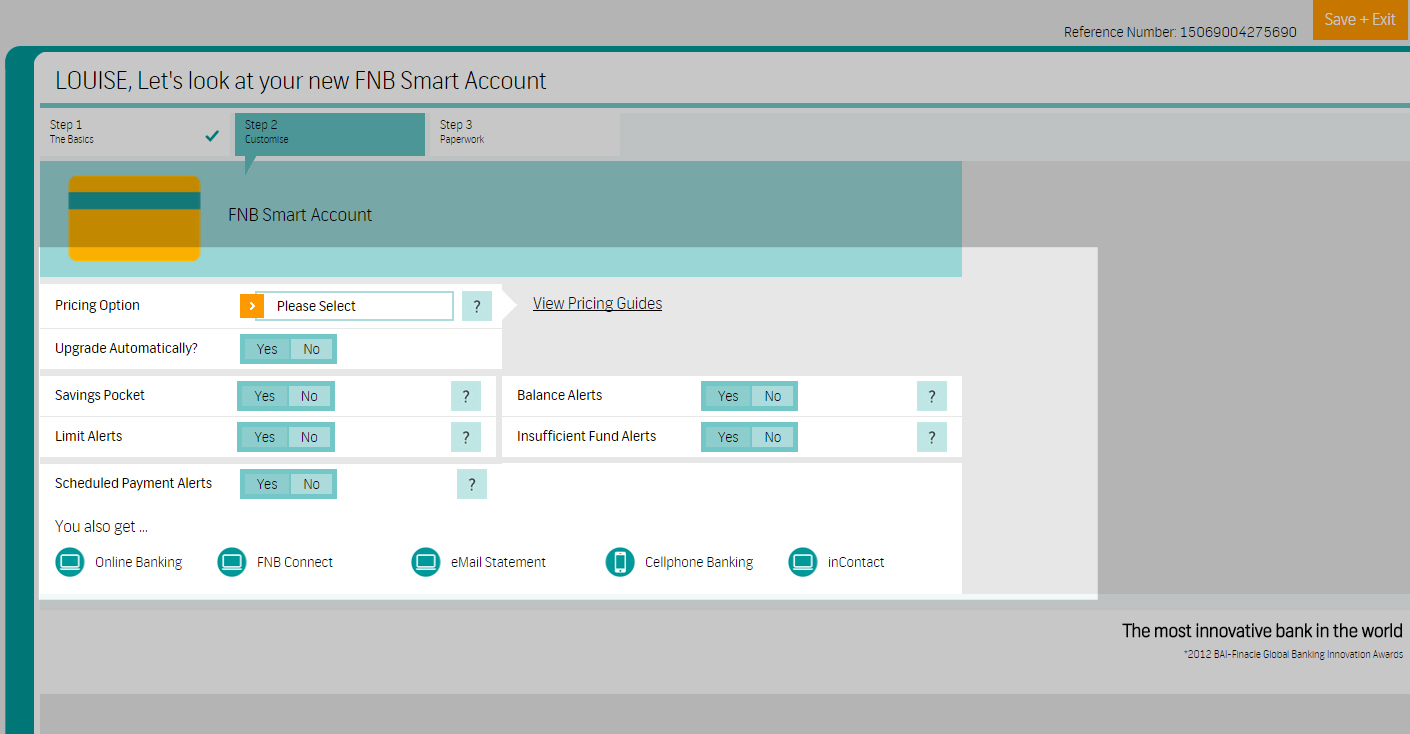
Task: Click 'The most innovative bank in the world'
Action: coord(1262,631)
